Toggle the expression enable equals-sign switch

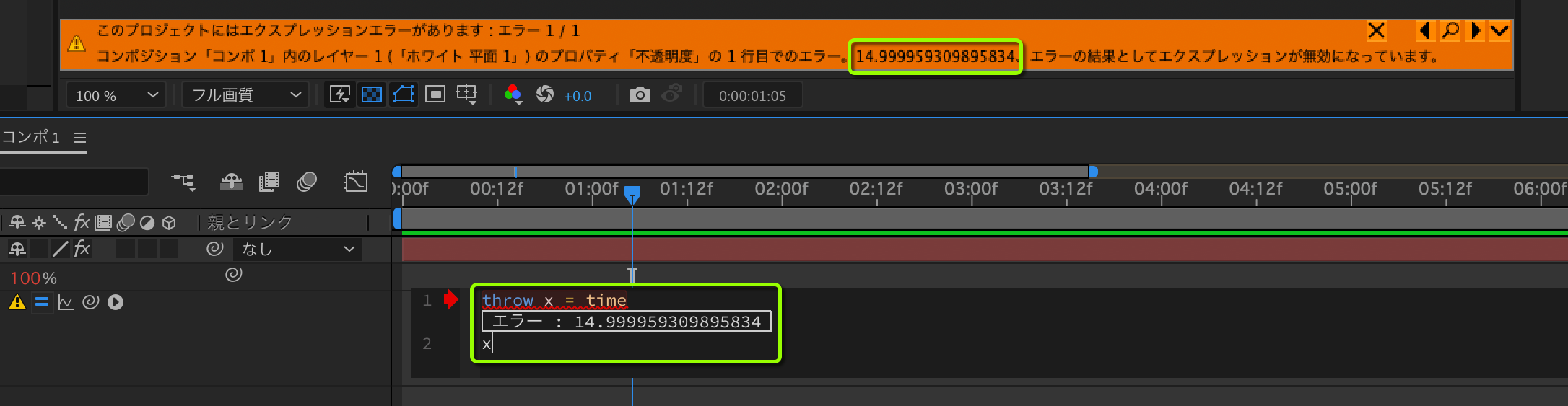[x=42, y=302]
